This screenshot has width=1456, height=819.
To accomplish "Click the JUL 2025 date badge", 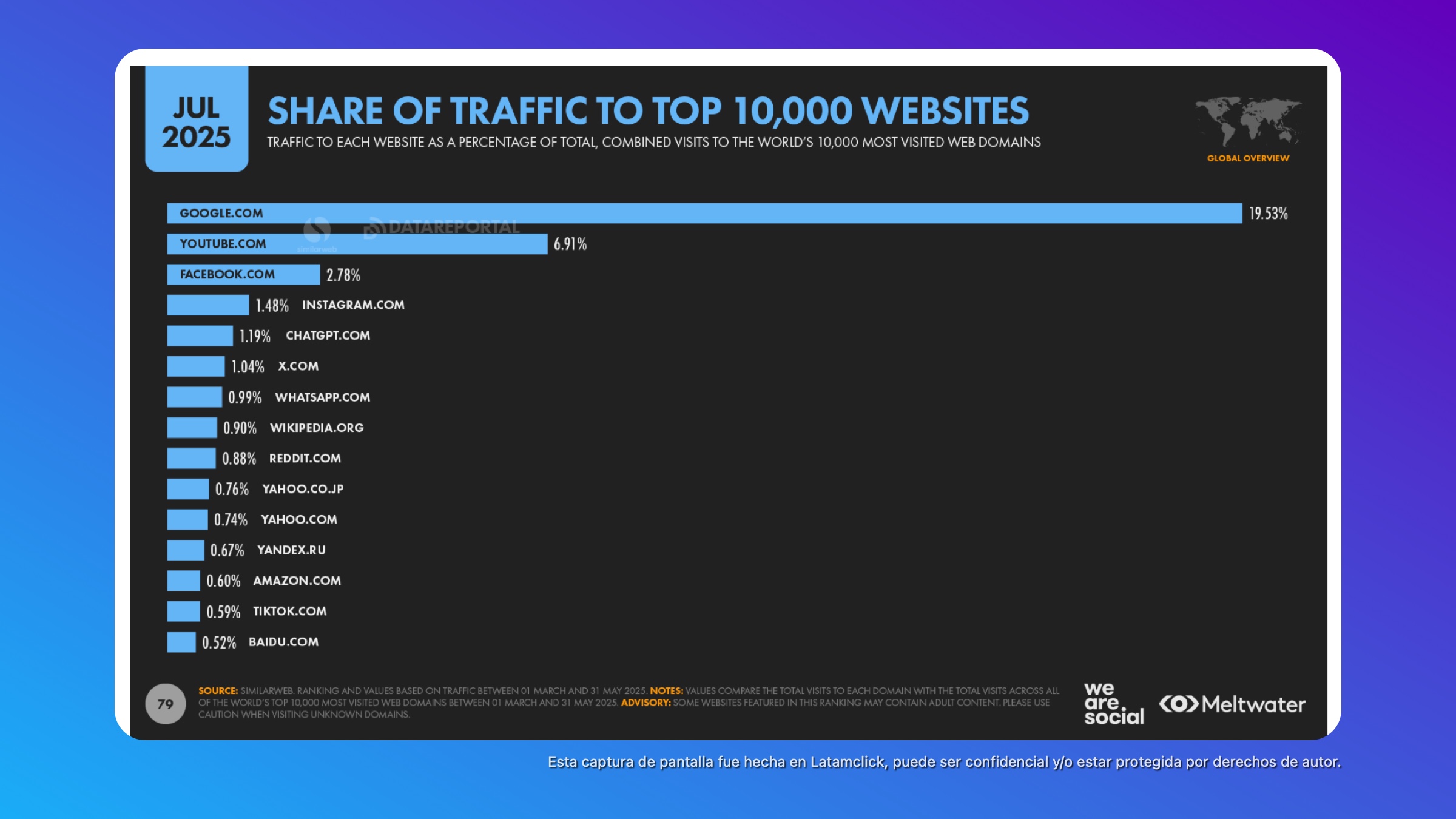I will pos(196,121).
